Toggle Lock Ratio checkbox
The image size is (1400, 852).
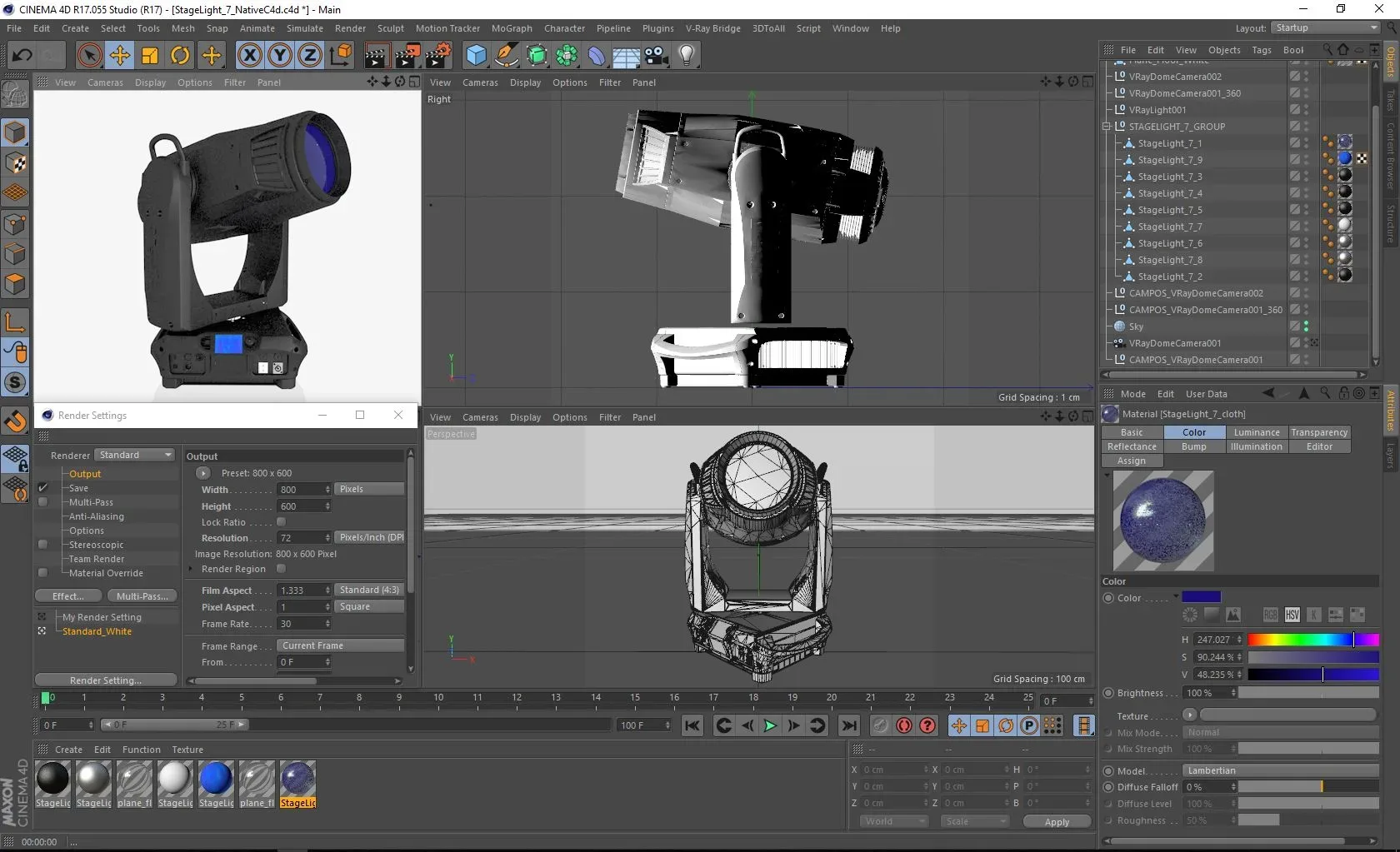281,522
